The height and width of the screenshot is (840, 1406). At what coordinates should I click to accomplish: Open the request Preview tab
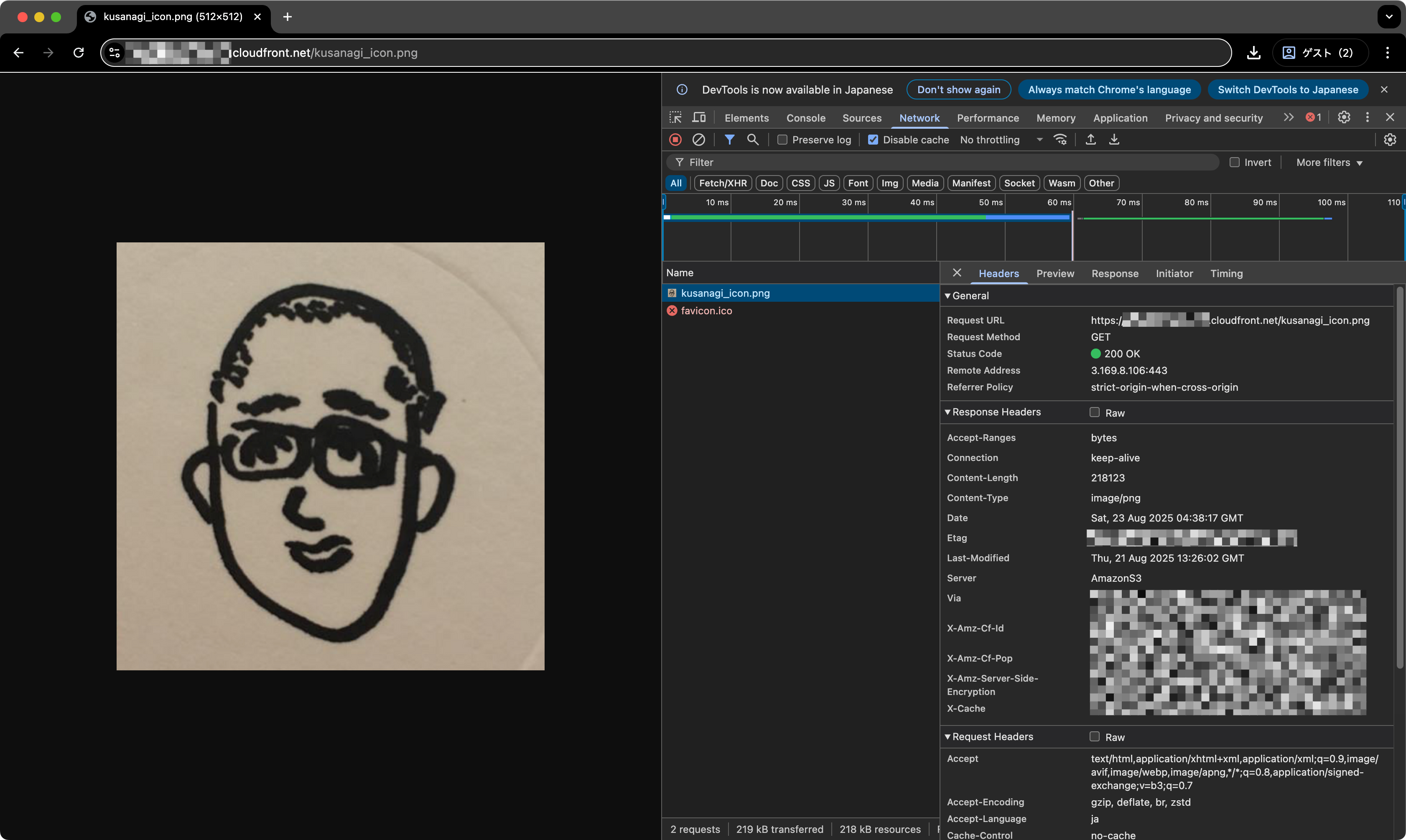coord(1055,273)
